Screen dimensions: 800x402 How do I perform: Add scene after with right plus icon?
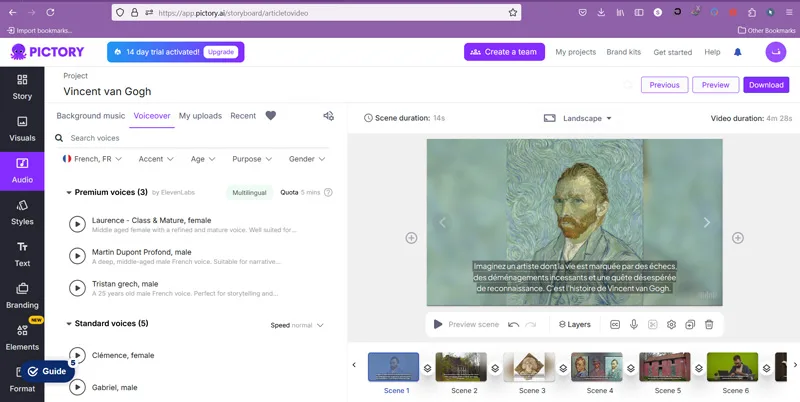pos(738,238)
